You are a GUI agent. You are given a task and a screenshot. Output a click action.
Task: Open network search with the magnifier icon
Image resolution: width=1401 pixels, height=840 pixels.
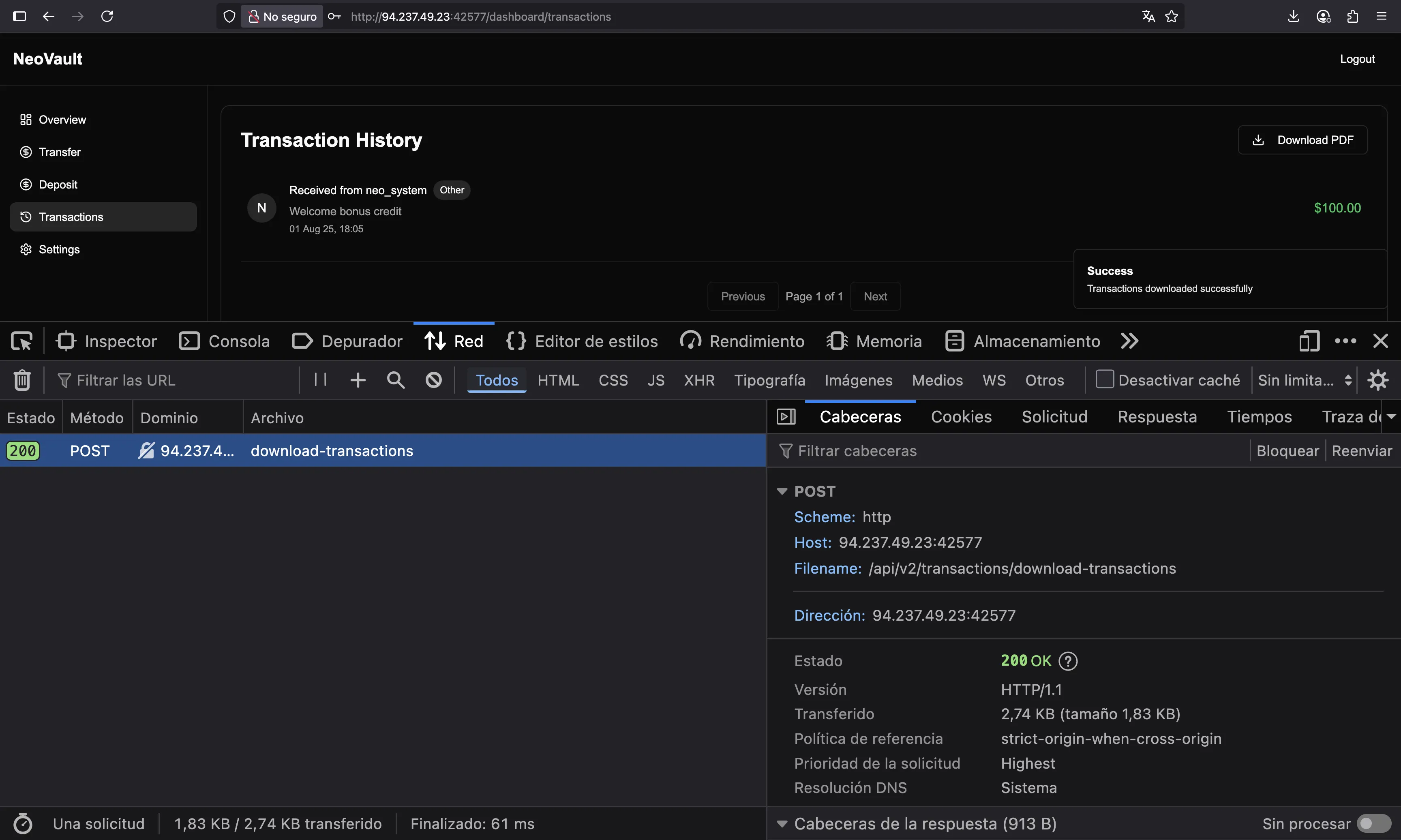(x=396, y=380)
